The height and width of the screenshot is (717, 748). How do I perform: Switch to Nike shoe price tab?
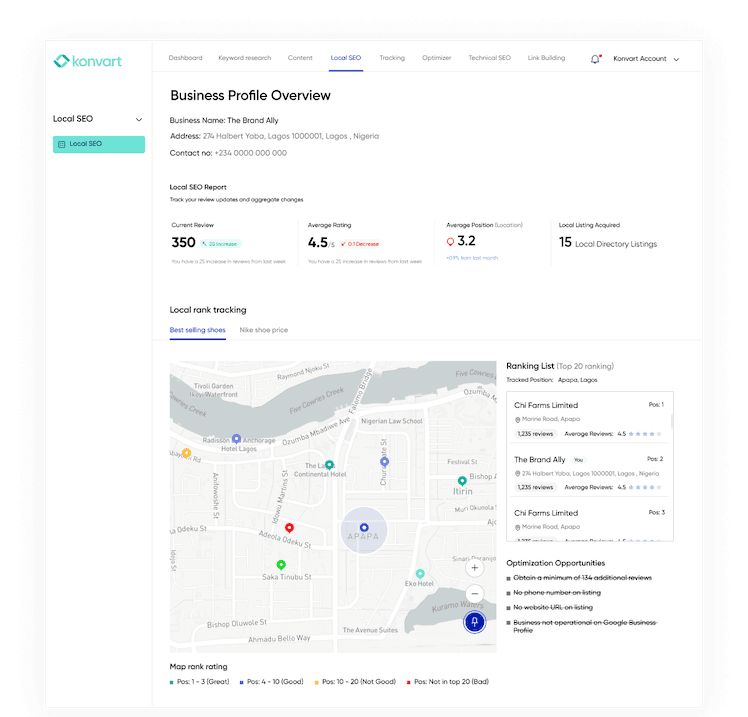tap(264, 330)
